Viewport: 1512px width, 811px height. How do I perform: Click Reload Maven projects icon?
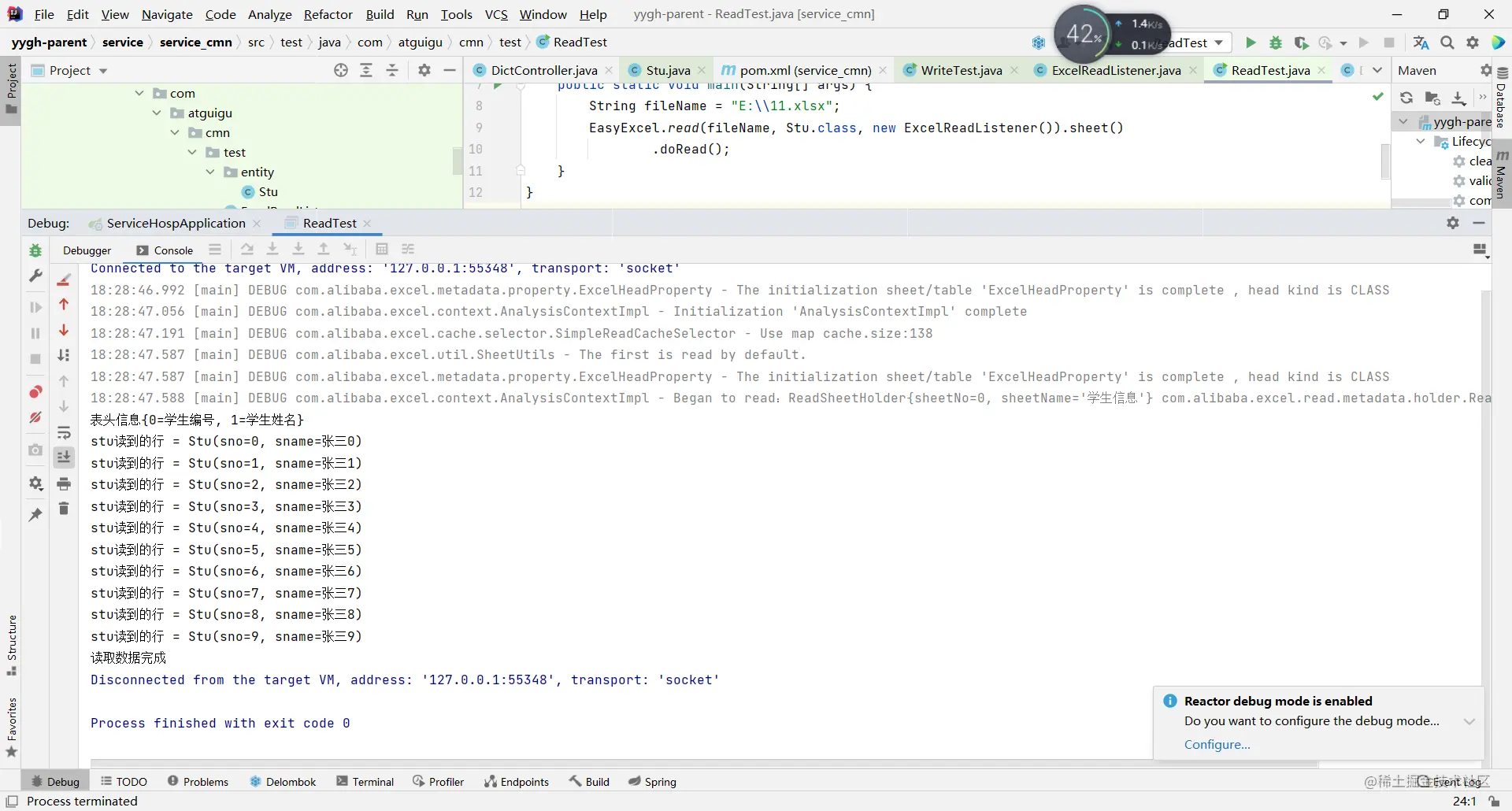click(1406, 98)
